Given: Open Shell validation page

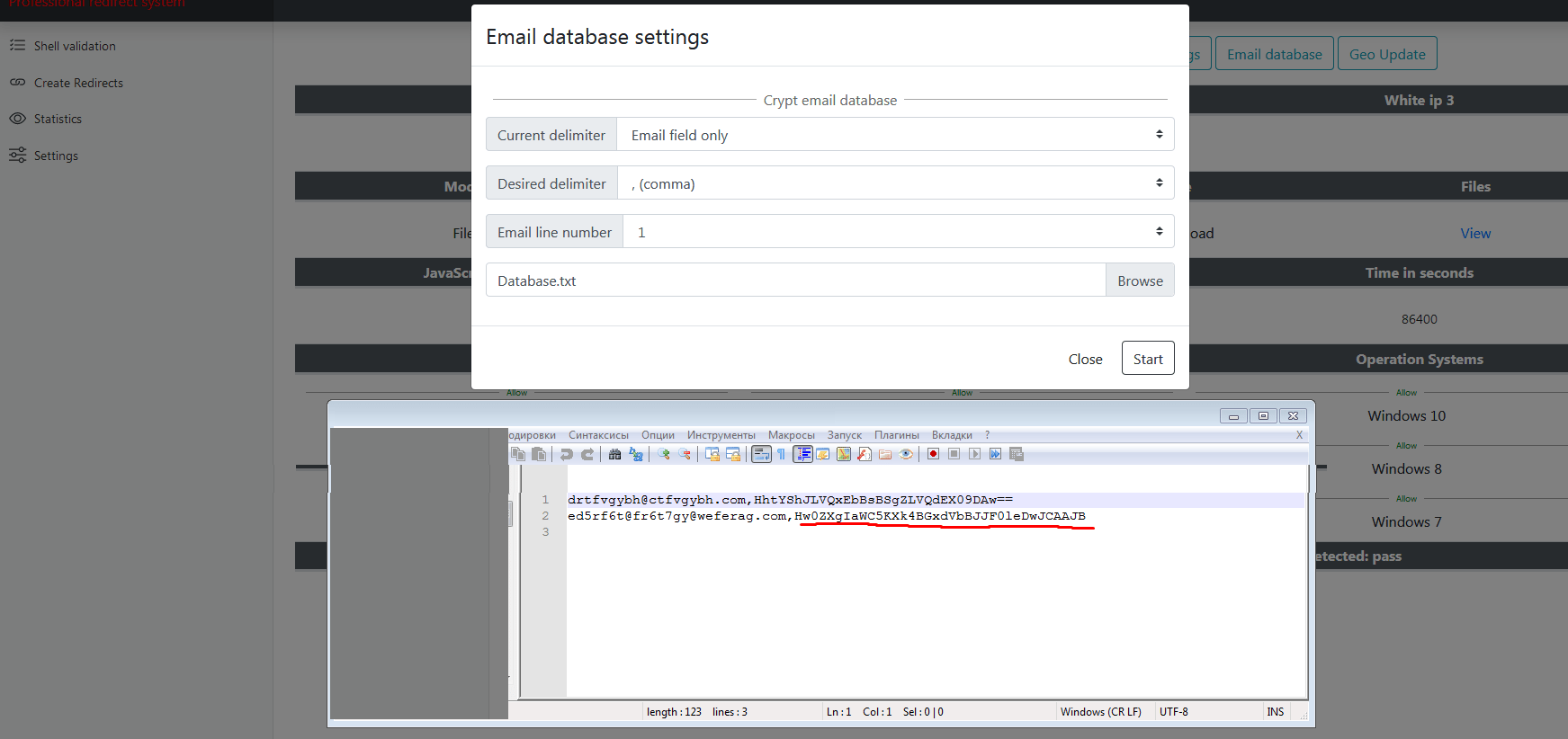Looking at the screenshot, I should point(75,46).
